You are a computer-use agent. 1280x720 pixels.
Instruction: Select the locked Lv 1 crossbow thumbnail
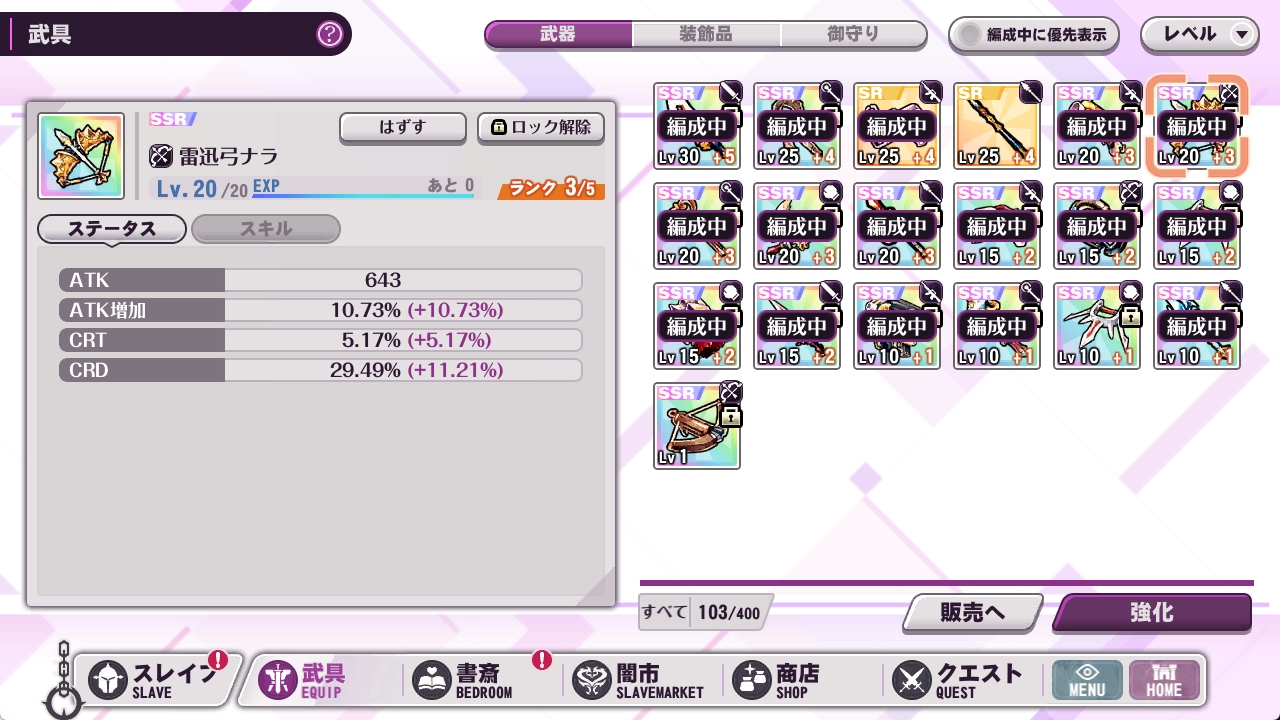[x=697, y=426]
